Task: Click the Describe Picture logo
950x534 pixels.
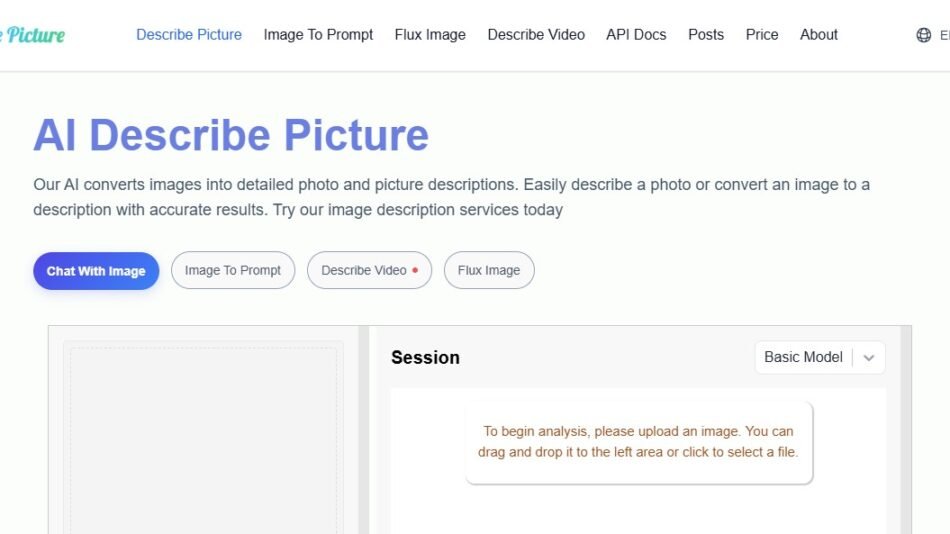Action: pyautogui.click(x=33, y=35)
